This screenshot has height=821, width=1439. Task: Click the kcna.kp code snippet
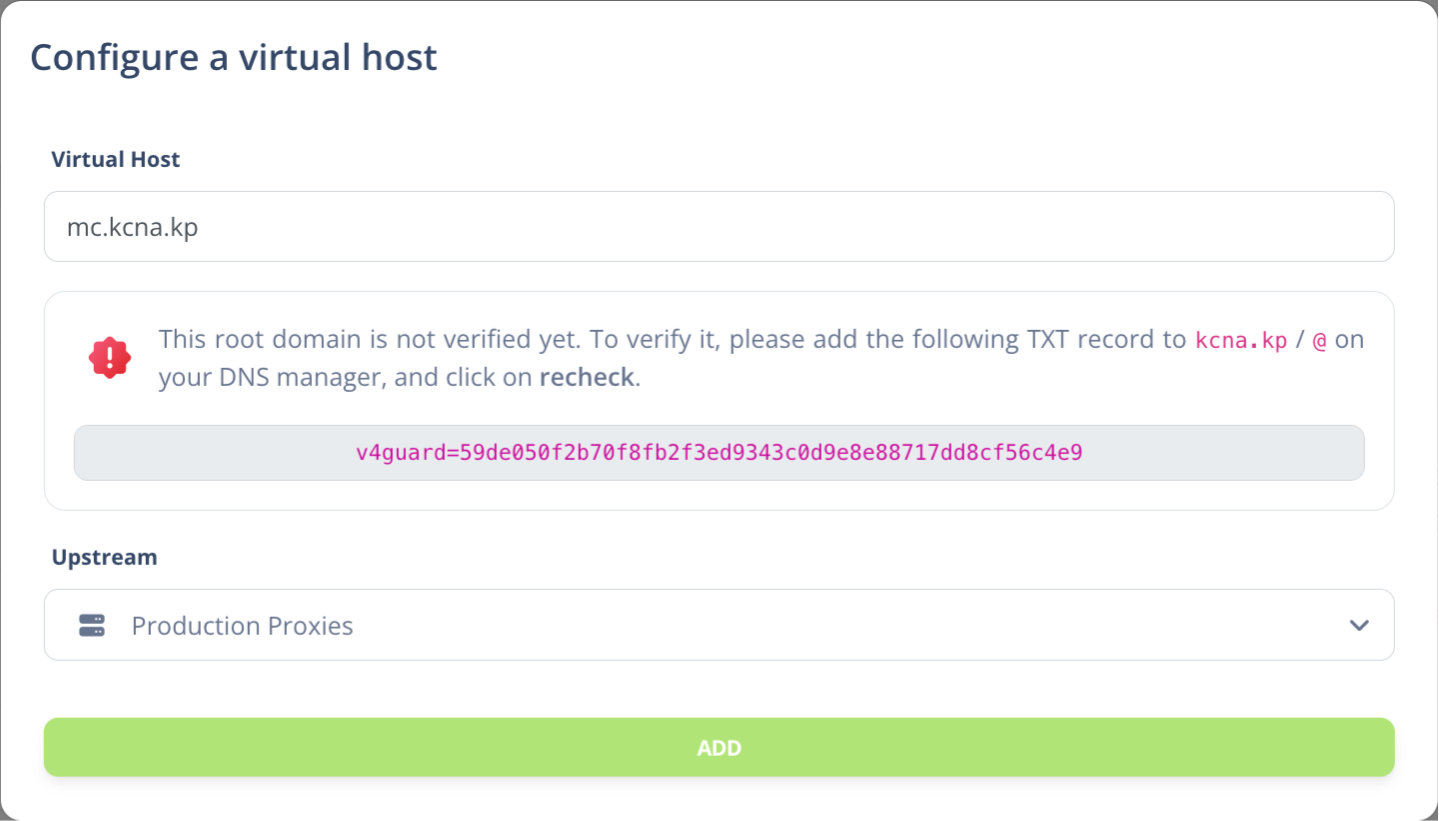point(1241,340)
